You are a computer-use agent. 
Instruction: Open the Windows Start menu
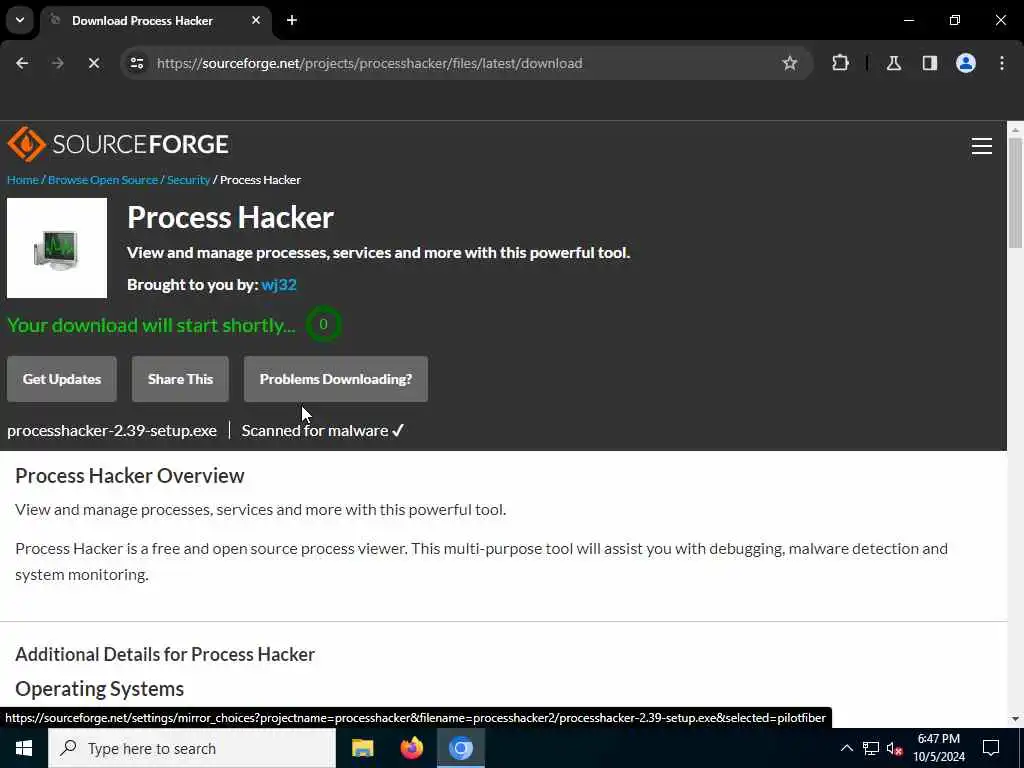(x=24, y=748)
